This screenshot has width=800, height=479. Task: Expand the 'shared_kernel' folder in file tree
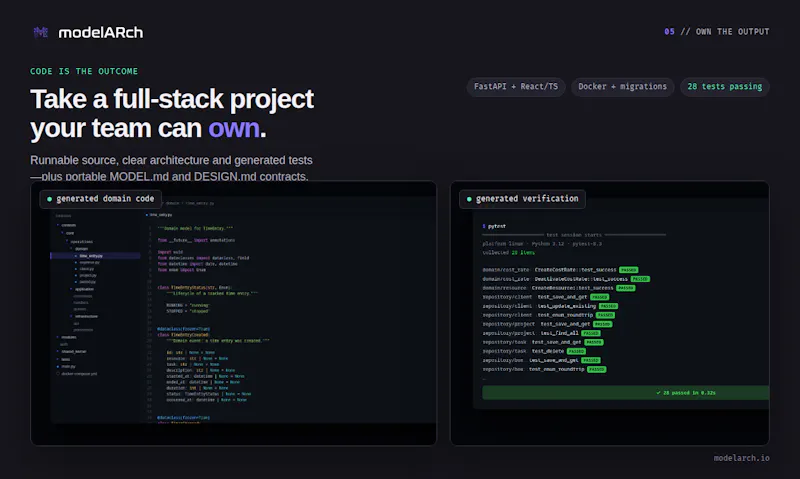pos(71,351)
